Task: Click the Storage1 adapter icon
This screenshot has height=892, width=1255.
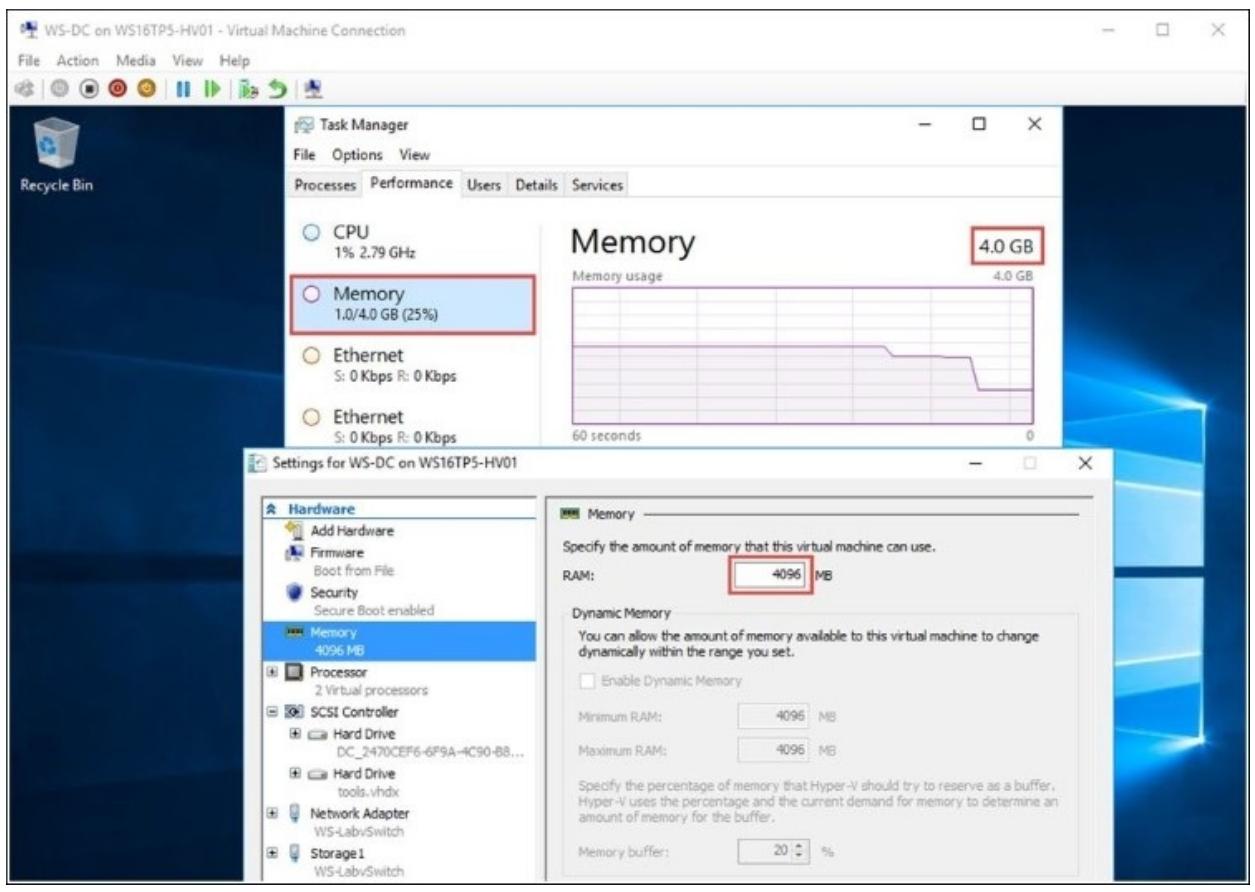Action: tap(293, 853)
